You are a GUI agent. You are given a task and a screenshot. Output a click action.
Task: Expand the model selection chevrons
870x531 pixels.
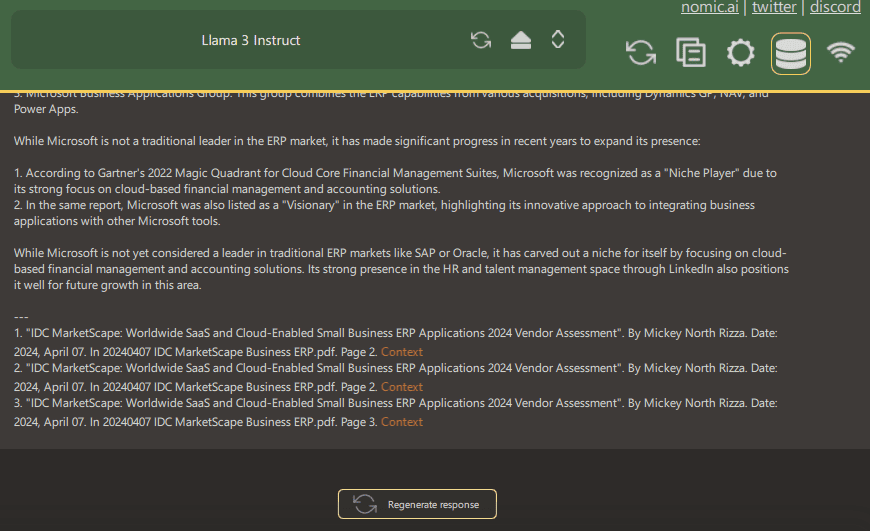(x=558, y=40)
